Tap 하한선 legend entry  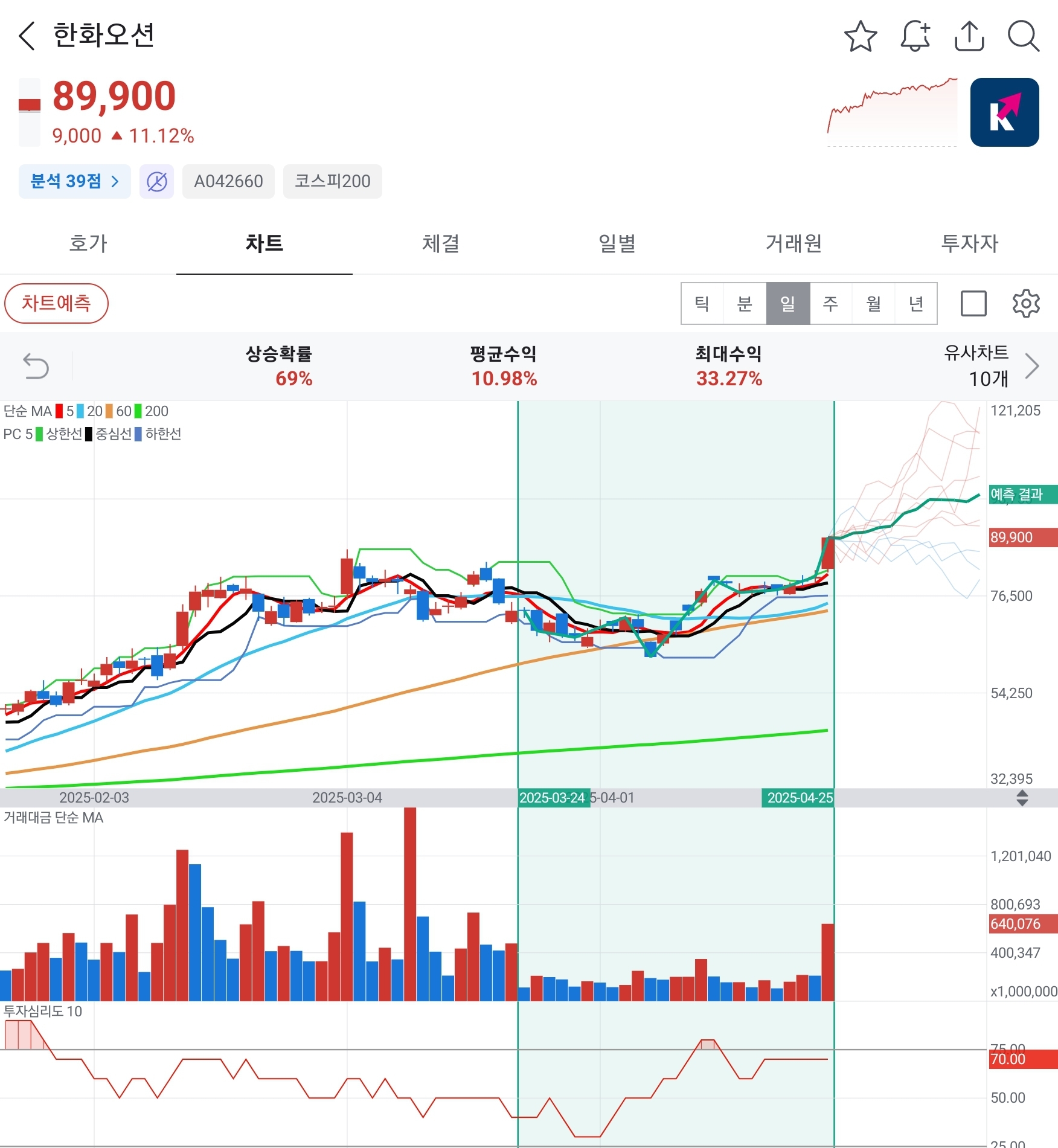point(158,434)
